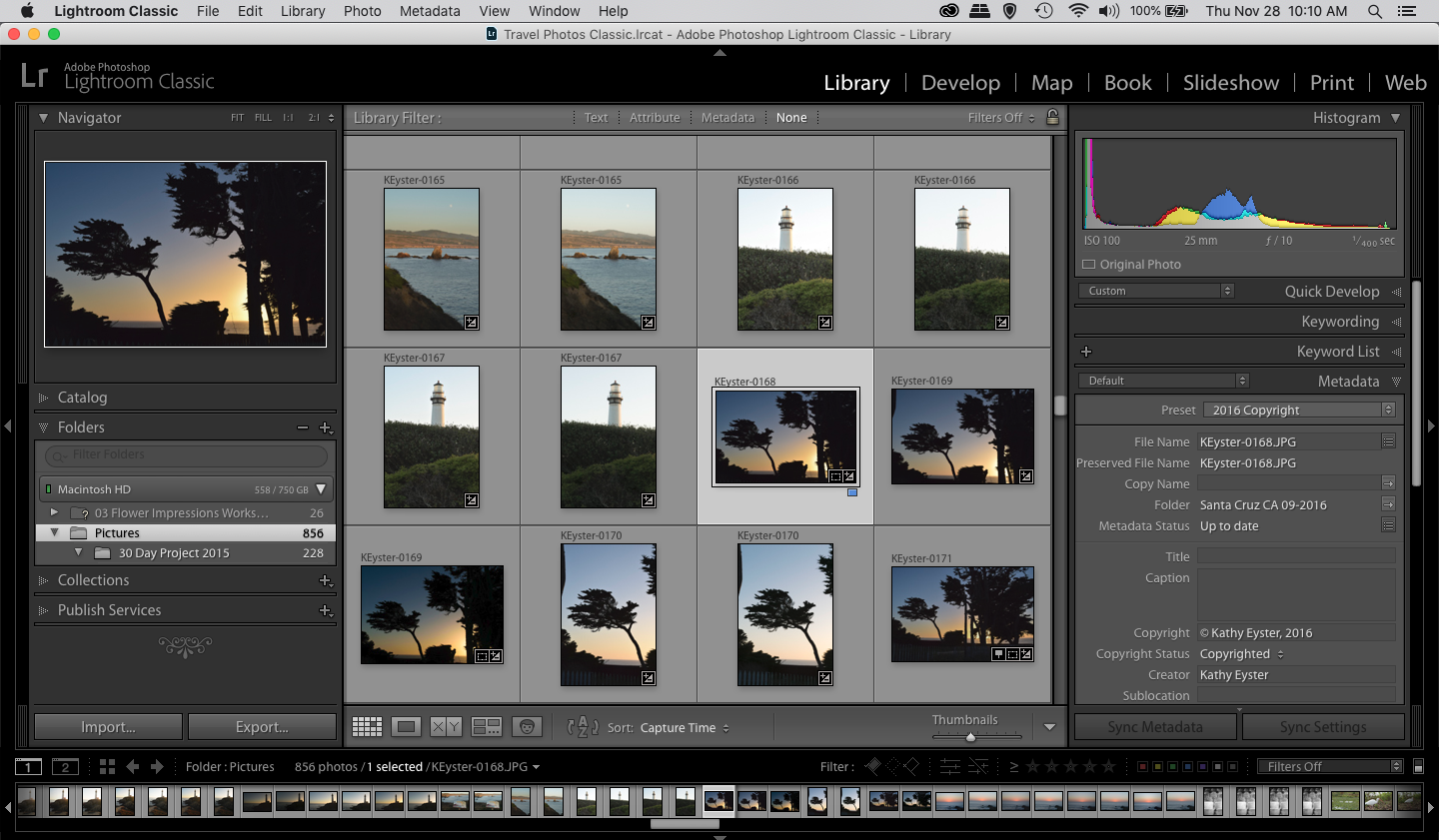Open the Compare view (XY) icon
The image size is (1439, 840).
[x=445, y=727]
